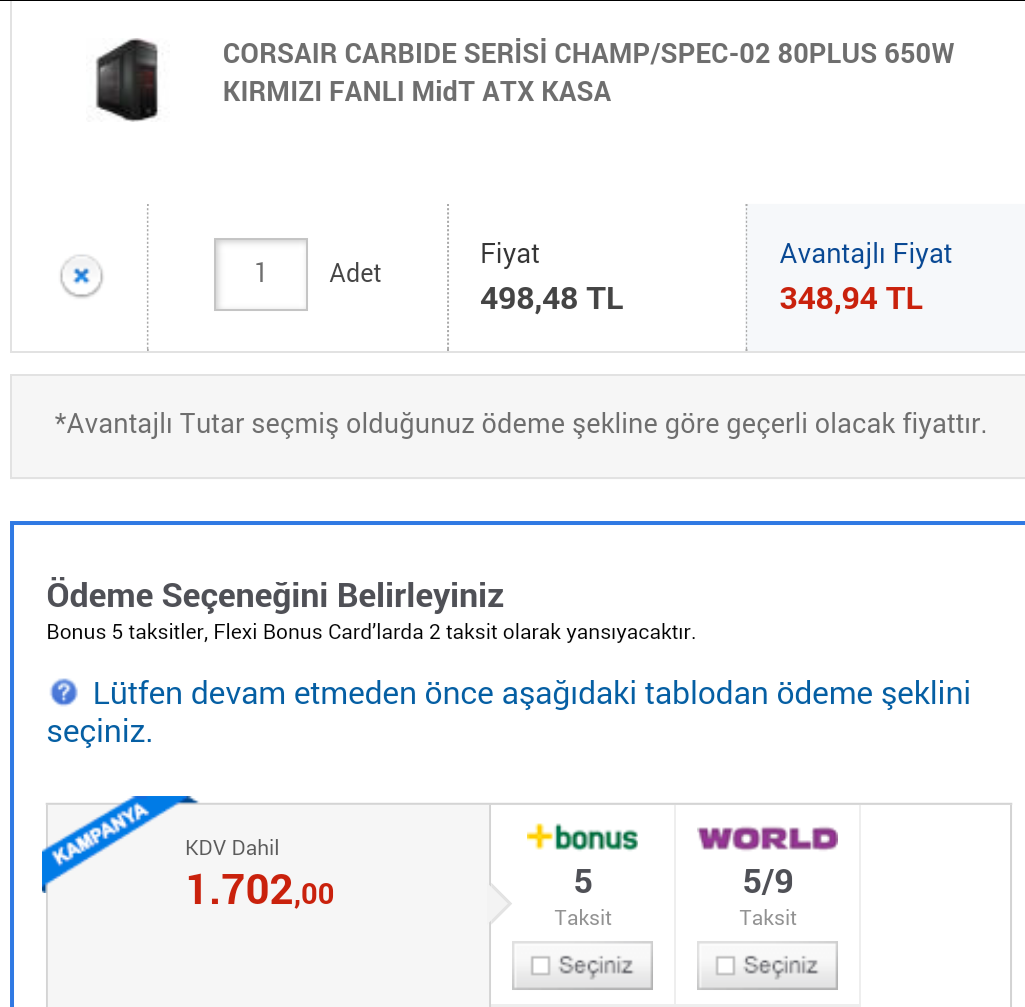Focus the Adet quantity input box

tap(261, 274)
